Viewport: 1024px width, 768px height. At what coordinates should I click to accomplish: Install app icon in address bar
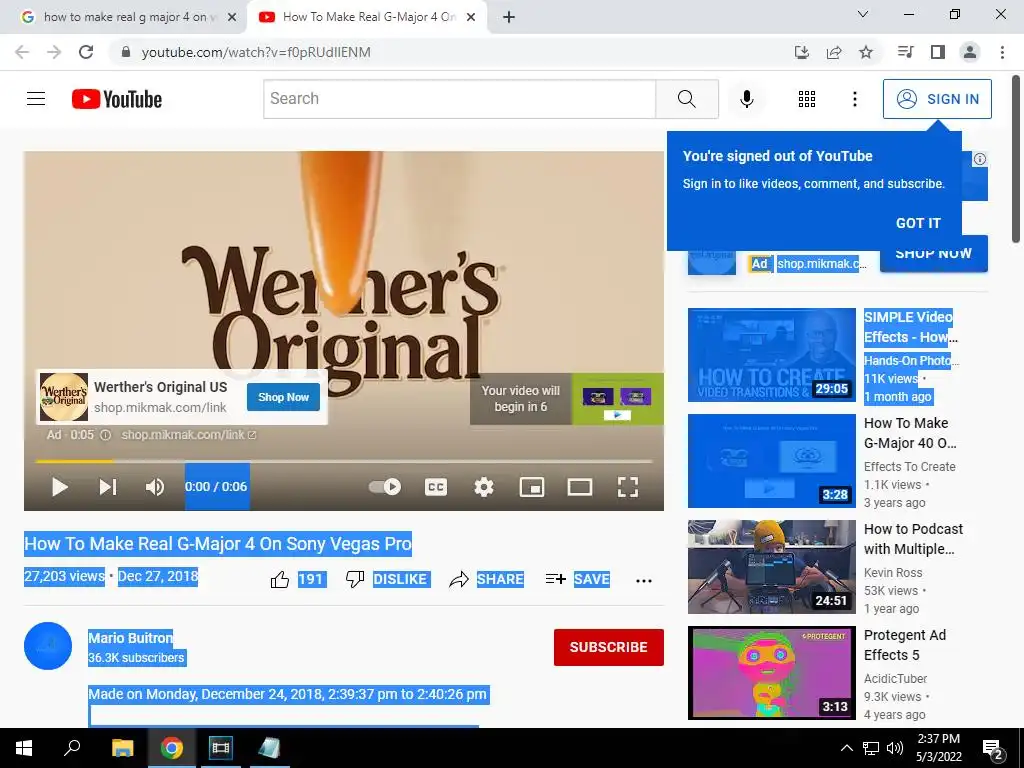pos(801,52)
